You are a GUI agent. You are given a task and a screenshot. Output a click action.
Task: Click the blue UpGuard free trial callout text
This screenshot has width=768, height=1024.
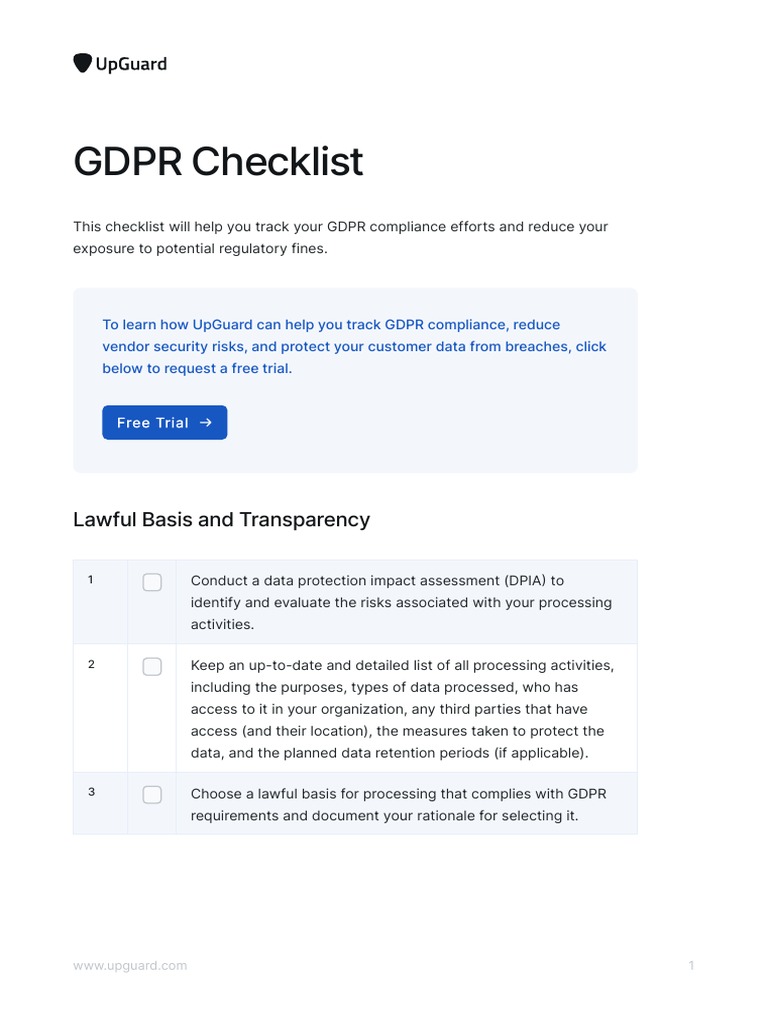coord(354,346)
